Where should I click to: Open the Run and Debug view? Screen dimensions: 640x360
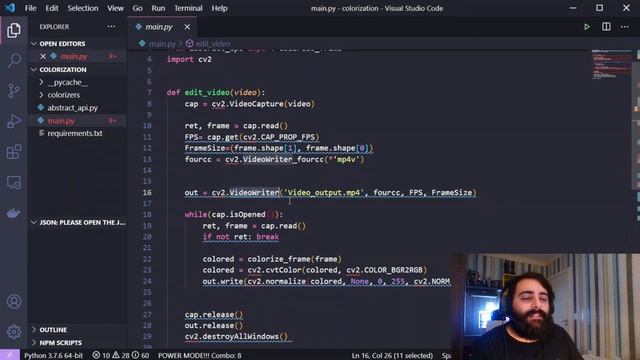[14, 121]
